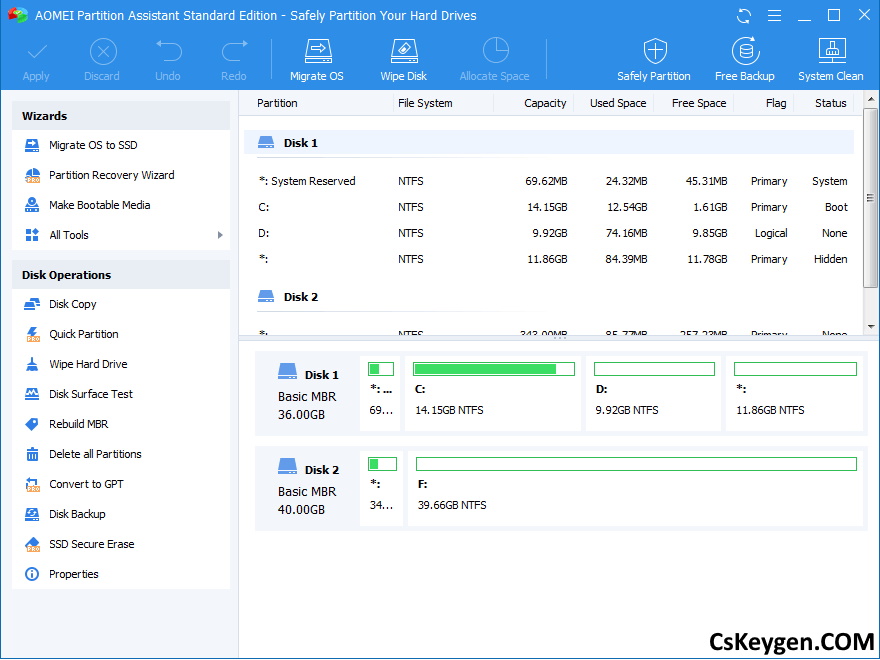This screenshot has height=660, width=880.
Task: Sort by the Used Space column header
Action: coord(618,103)
